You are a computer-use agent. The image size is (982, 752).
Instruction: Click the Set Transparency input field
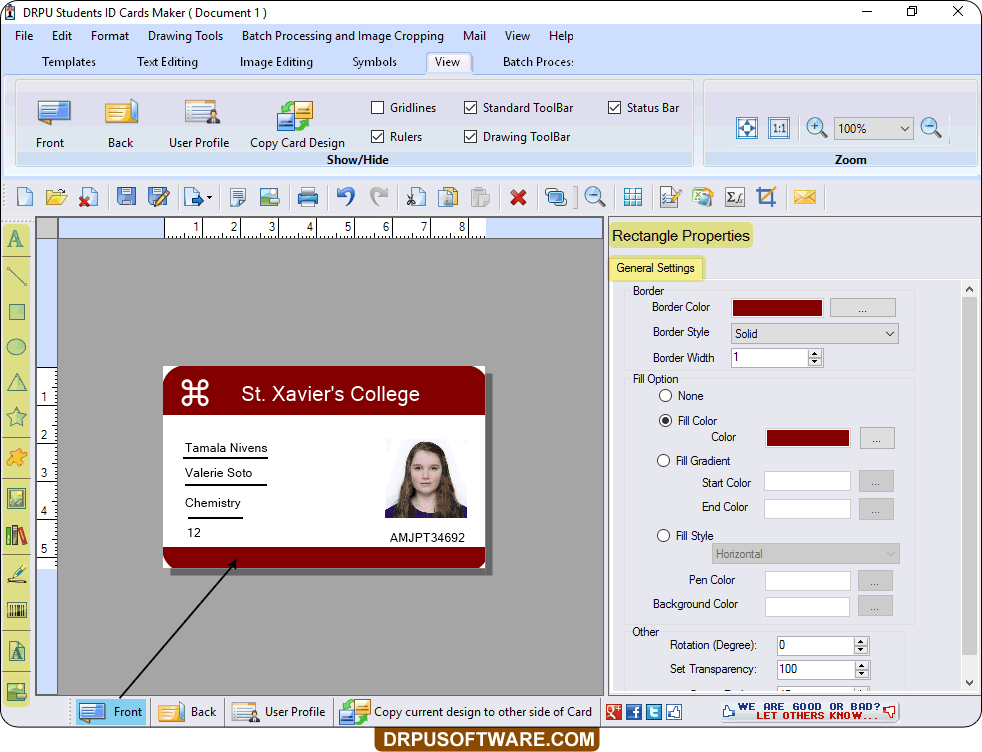(x=816, y=669)
